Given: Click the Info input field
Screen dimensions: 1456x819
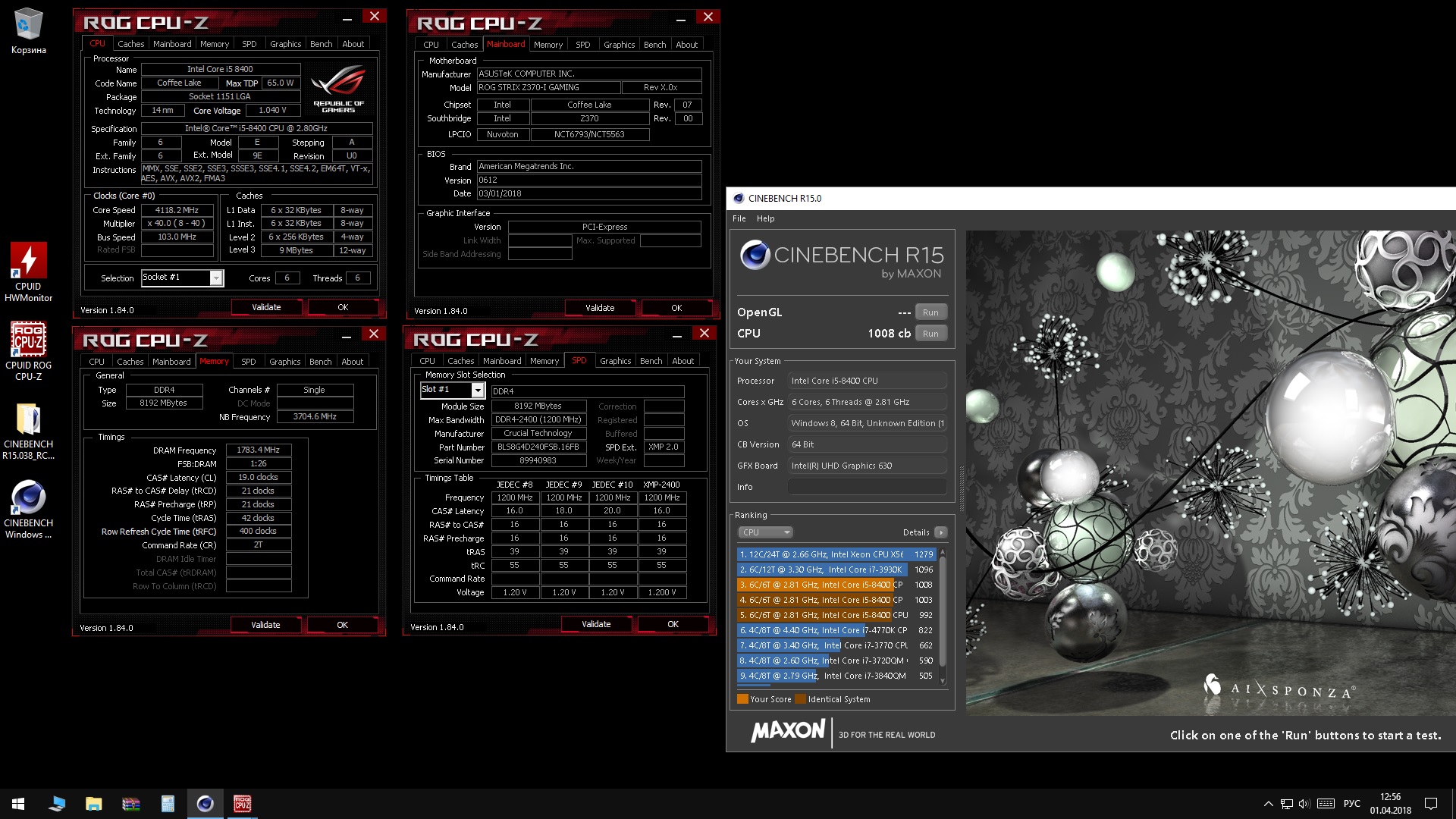Looking at the screenshot, I should tap(867, 487).
